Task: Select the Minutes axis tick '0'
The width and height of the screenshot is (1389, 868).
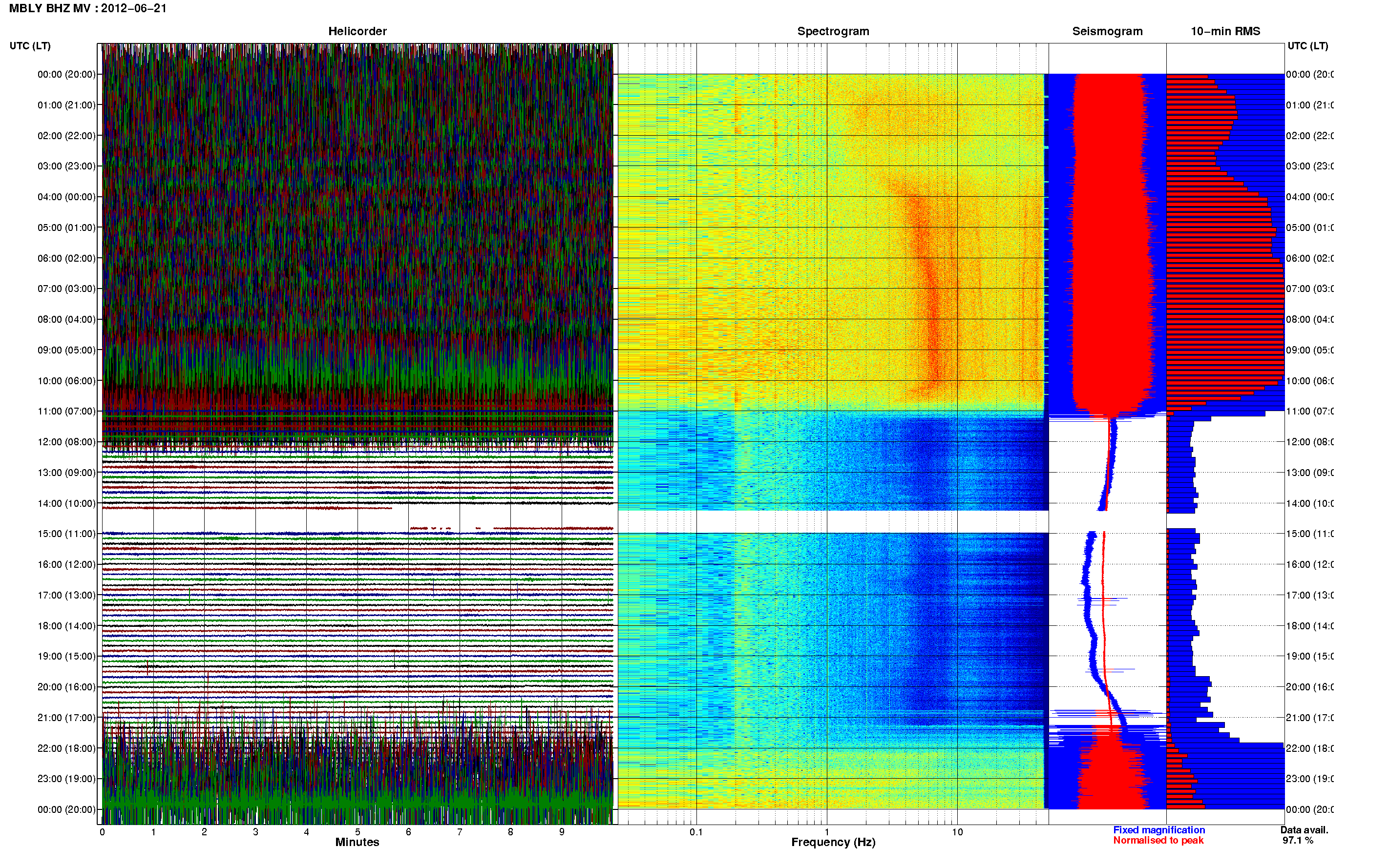Action: coord(102,832)
